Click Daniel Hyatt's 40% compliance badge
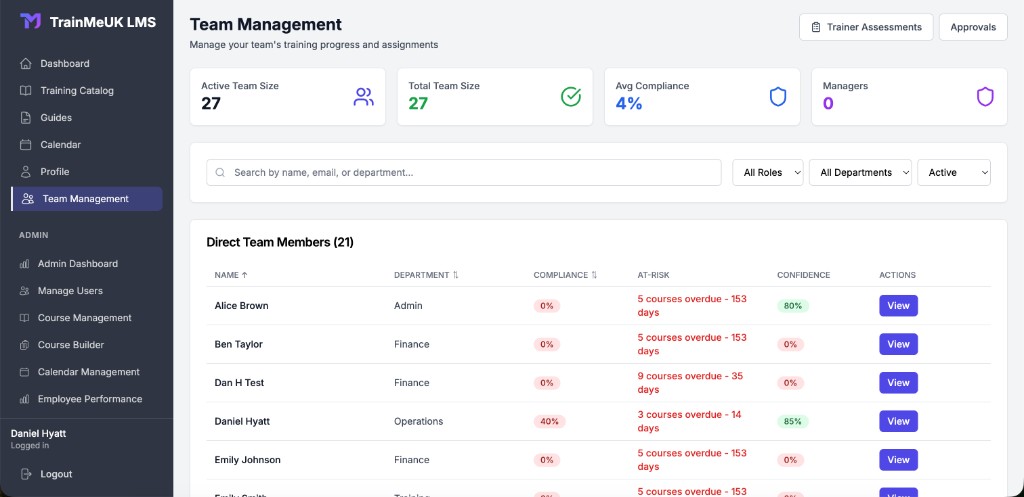This screenshot has width=1024, height=497. (549, 421)
